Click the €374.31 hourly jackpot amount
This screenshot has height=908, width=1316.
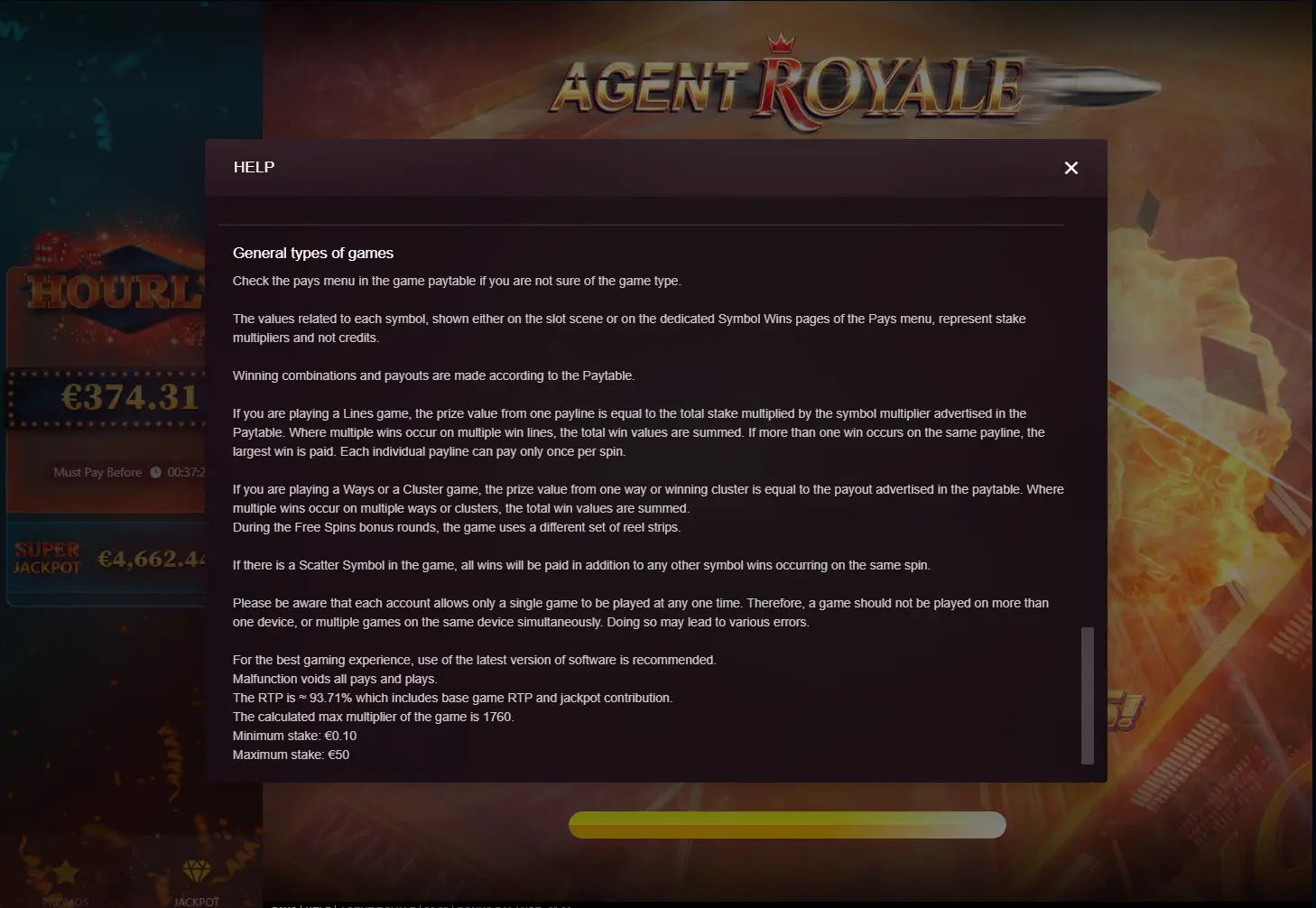pos(129,397)
